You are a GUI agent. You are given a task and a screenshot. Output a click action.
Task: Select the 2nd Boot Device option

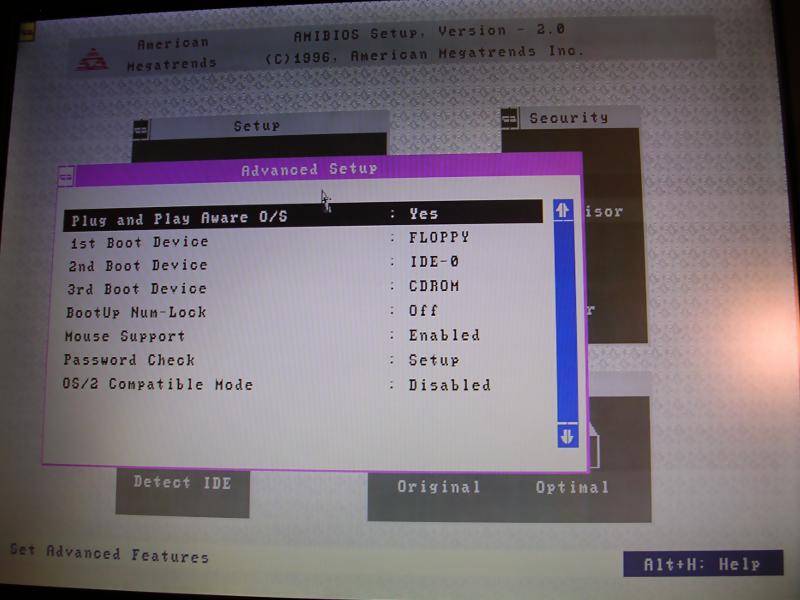pos(138,266)
